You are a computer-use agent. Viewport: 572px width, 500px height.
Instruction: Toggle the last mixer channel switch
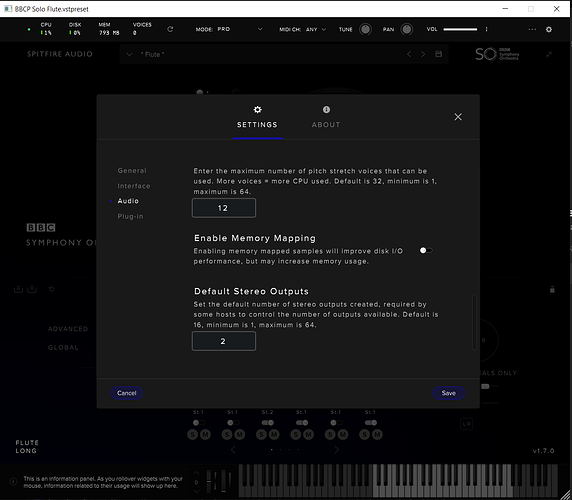[x=371, y=423]
